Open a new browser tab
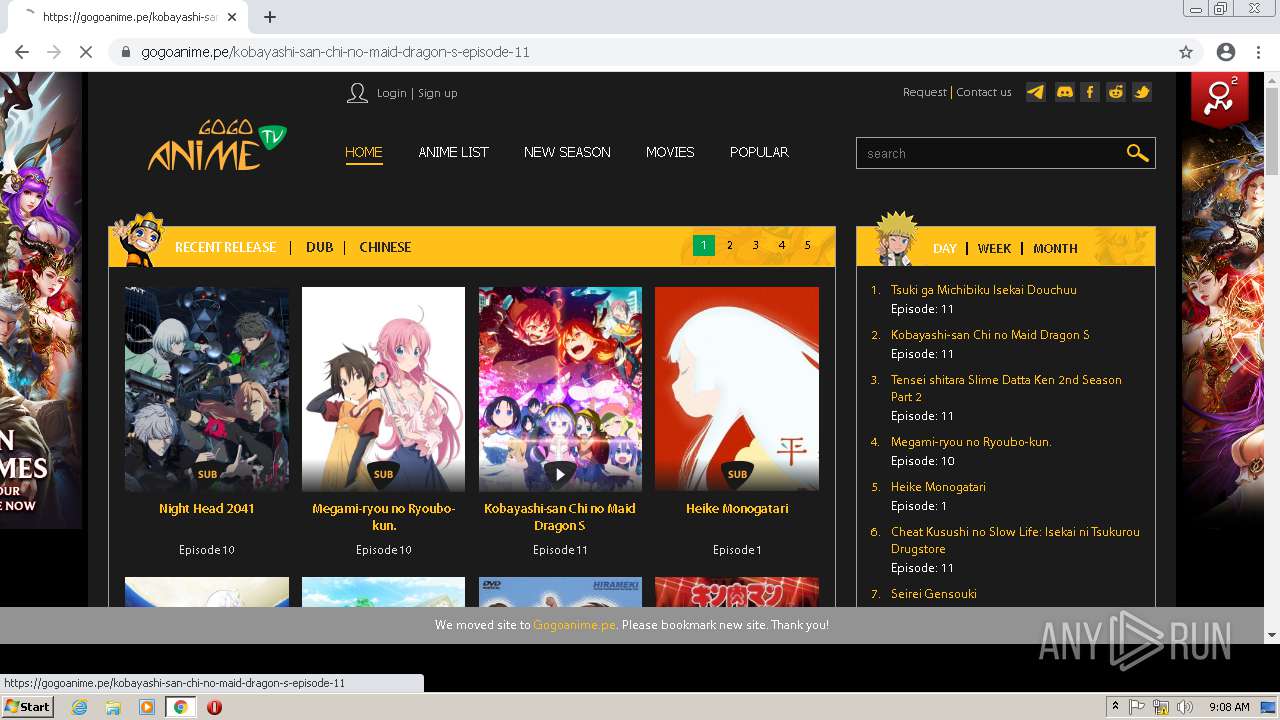The image size is (1280, 720). tap(269, 17)
